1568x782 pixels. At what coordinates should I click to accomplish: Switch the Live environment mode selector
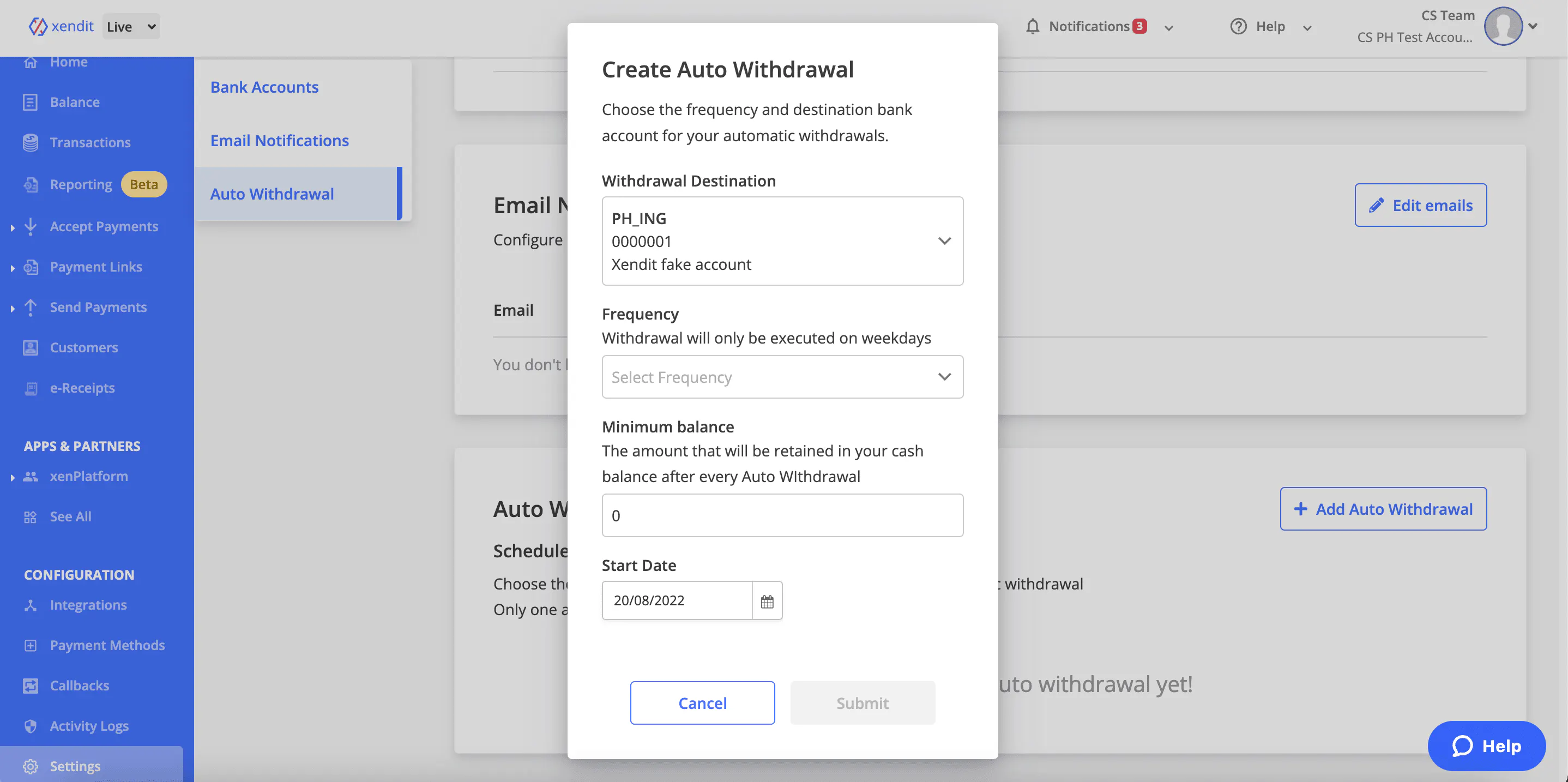[131, 27]
